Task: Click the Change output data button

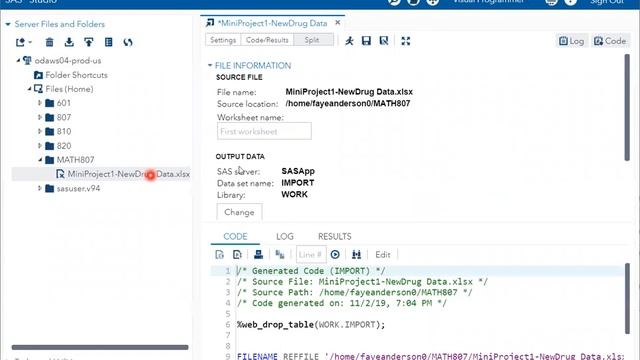Action: point(239,212)
